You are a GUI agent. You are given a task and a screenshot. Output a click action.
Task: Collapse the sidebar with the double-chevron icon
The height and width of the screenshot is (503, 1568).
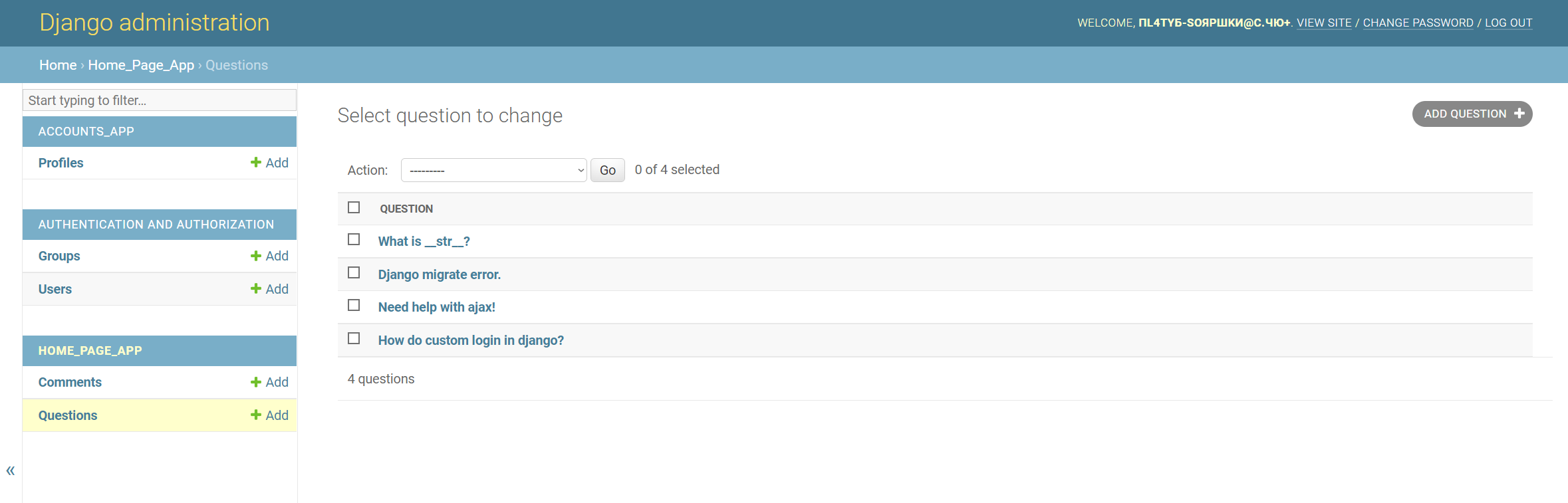click(x=11, y=470)
